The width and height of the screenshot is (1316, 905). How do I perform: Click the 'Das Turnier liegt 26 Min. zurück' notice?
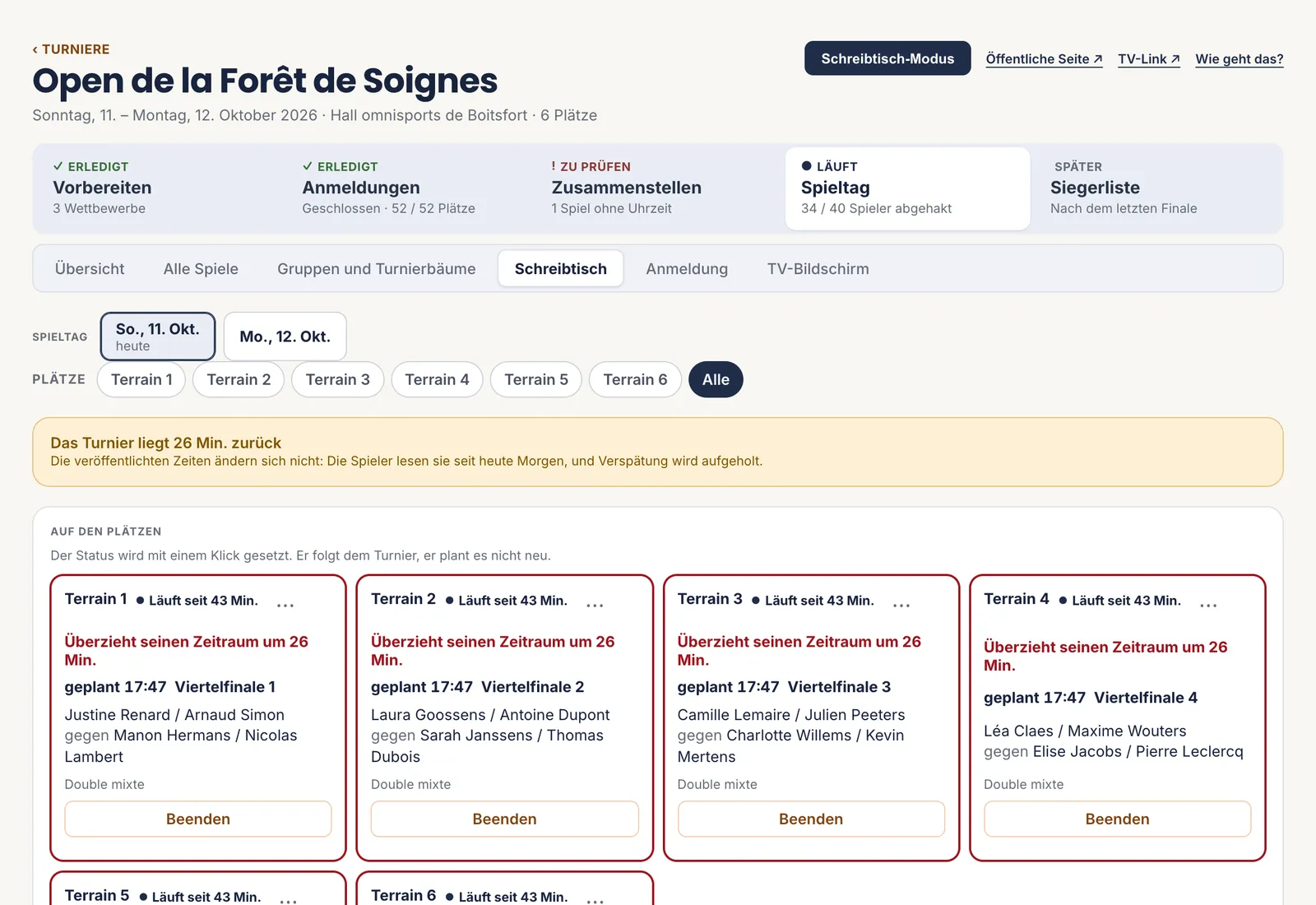[658, 452]
